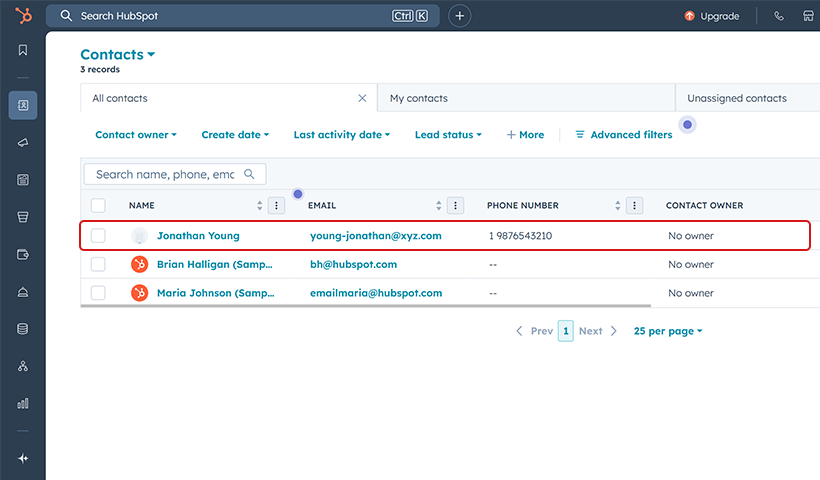Open the Reporting bar chart icon

(x=22, y=403)
